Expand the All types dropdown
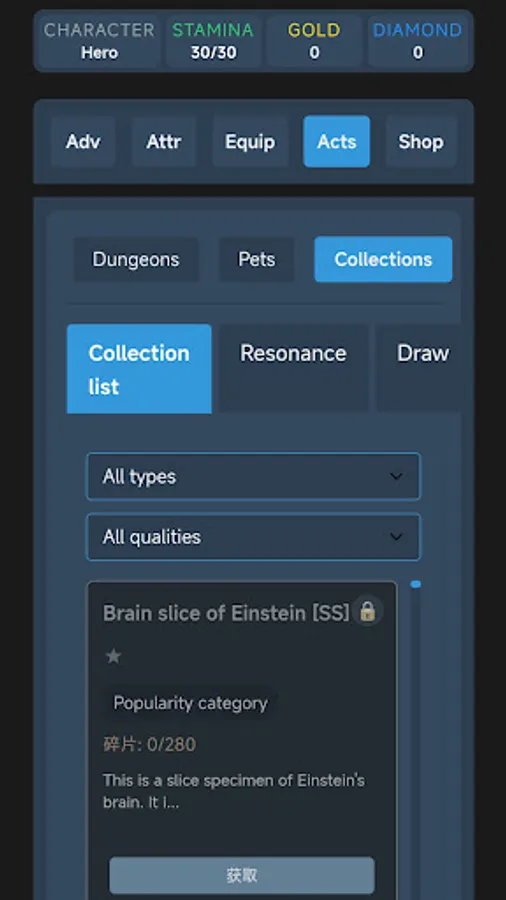Screen dimensions: 506x900 (x=253, y=476)
